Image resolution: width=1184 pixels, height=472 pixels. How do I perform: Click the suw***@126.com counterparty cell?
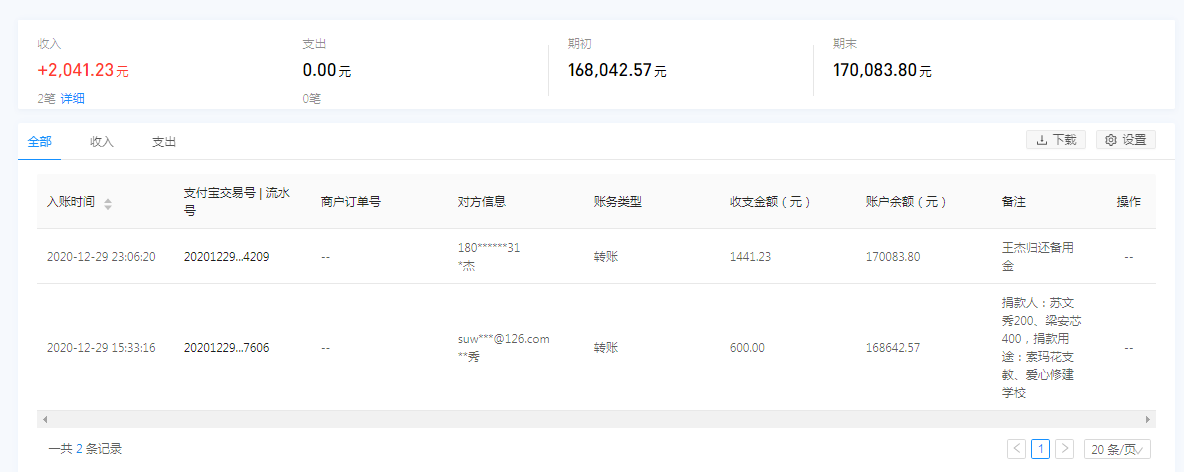503,339
